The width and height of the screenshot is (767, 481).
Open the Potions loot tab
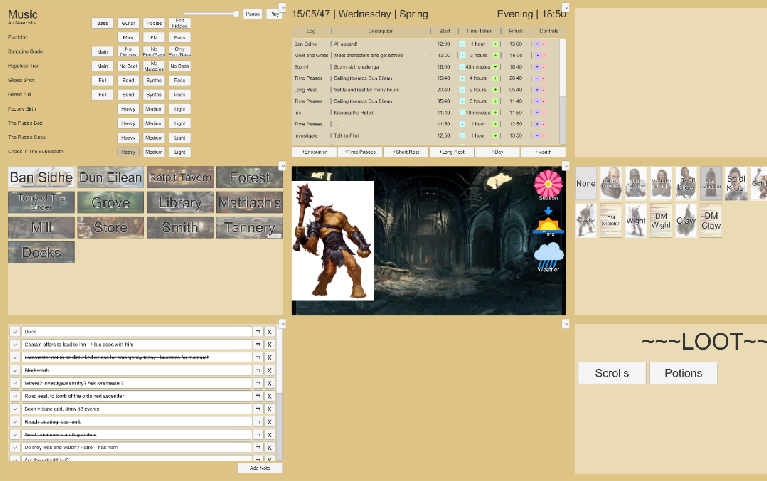pos(683,373)
